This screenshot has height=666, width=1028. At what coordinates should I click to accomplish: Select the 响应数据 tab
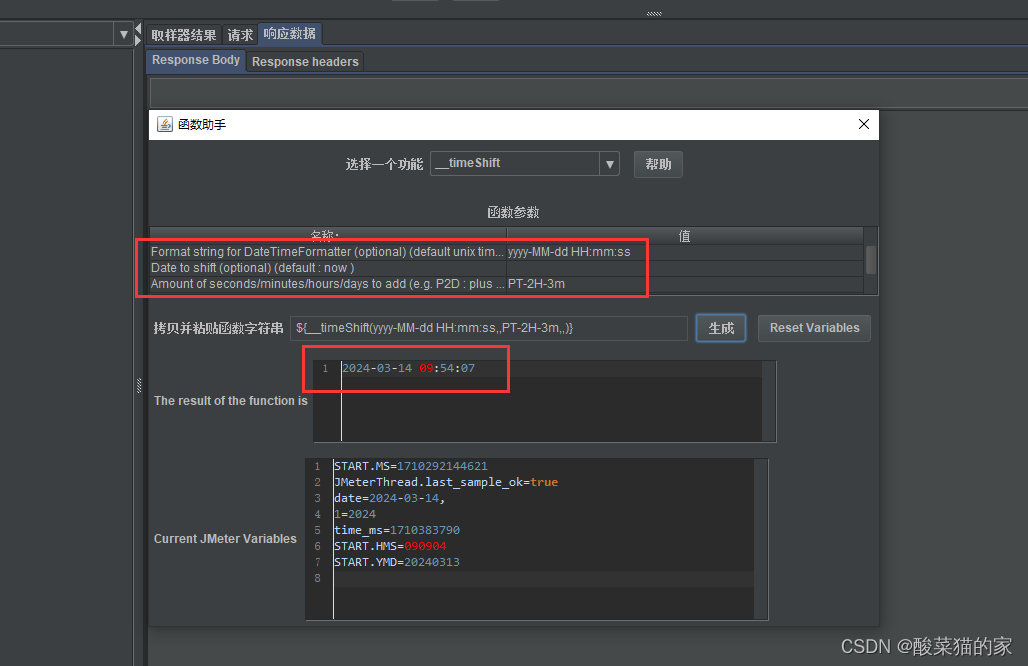click(290, 33)
